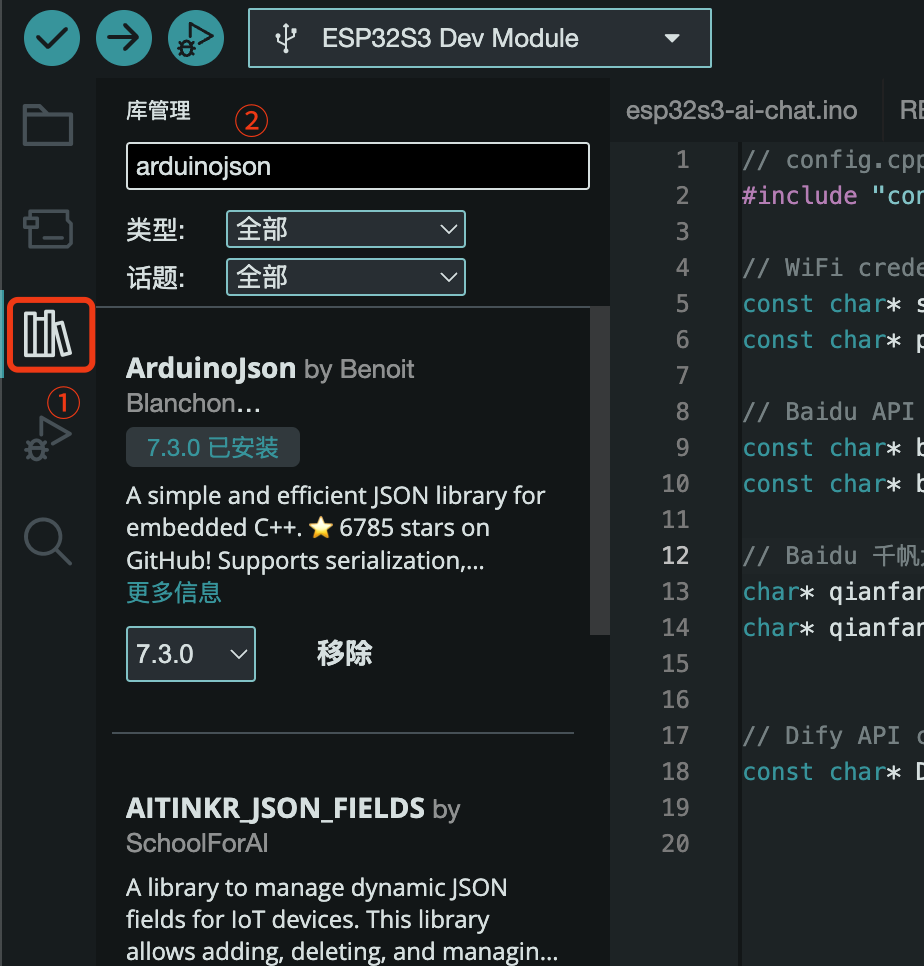Viewport: 924px width, 966px height.
Task: Expand the 话题 filter dropdown
Action: 345,277
